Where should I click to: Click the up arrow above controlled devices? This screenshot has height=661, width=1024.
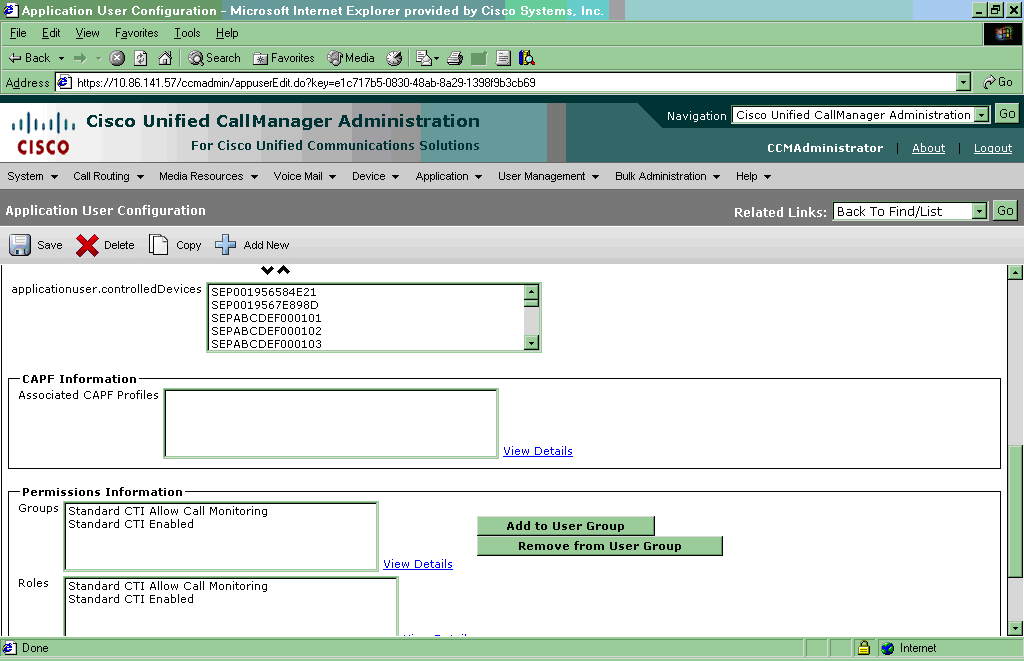pyautogui.click(x=283, y=270)
